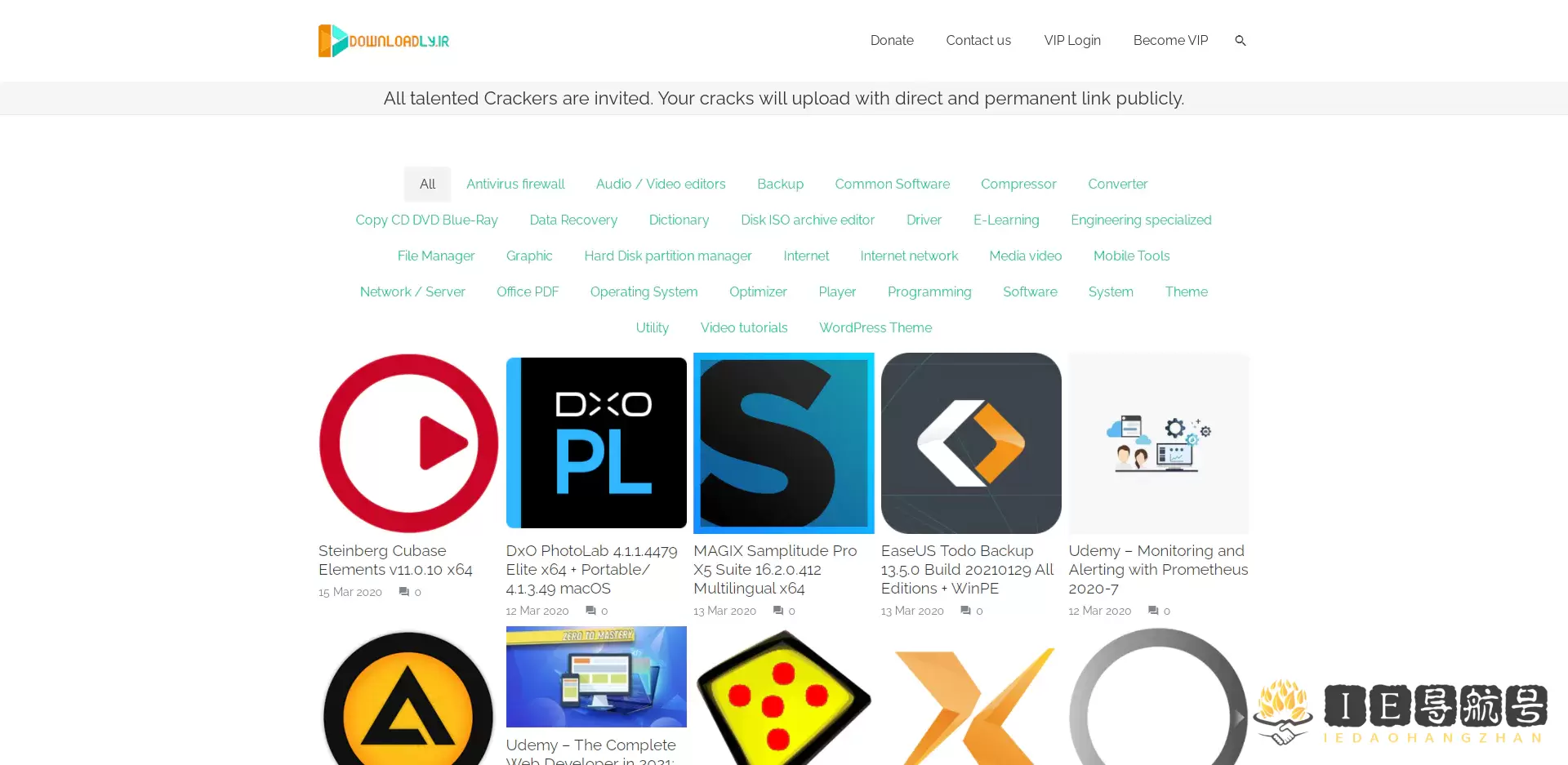Click the search magnifier icon in header
1568x765 pixels.
1240,41
